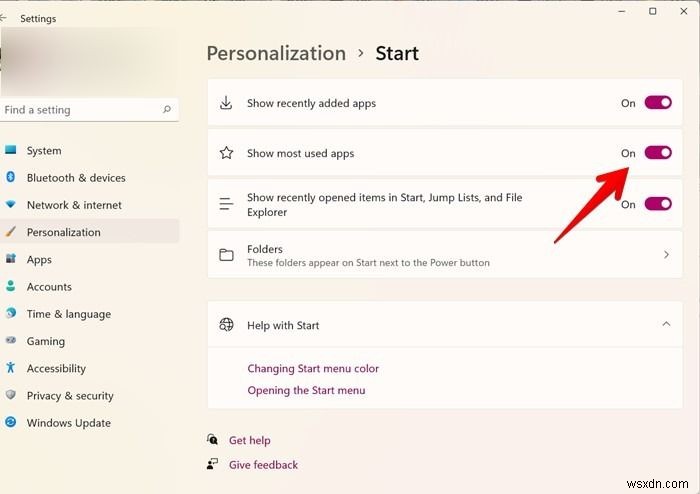Click the Gaming sidebar icon

coord(11,341)
